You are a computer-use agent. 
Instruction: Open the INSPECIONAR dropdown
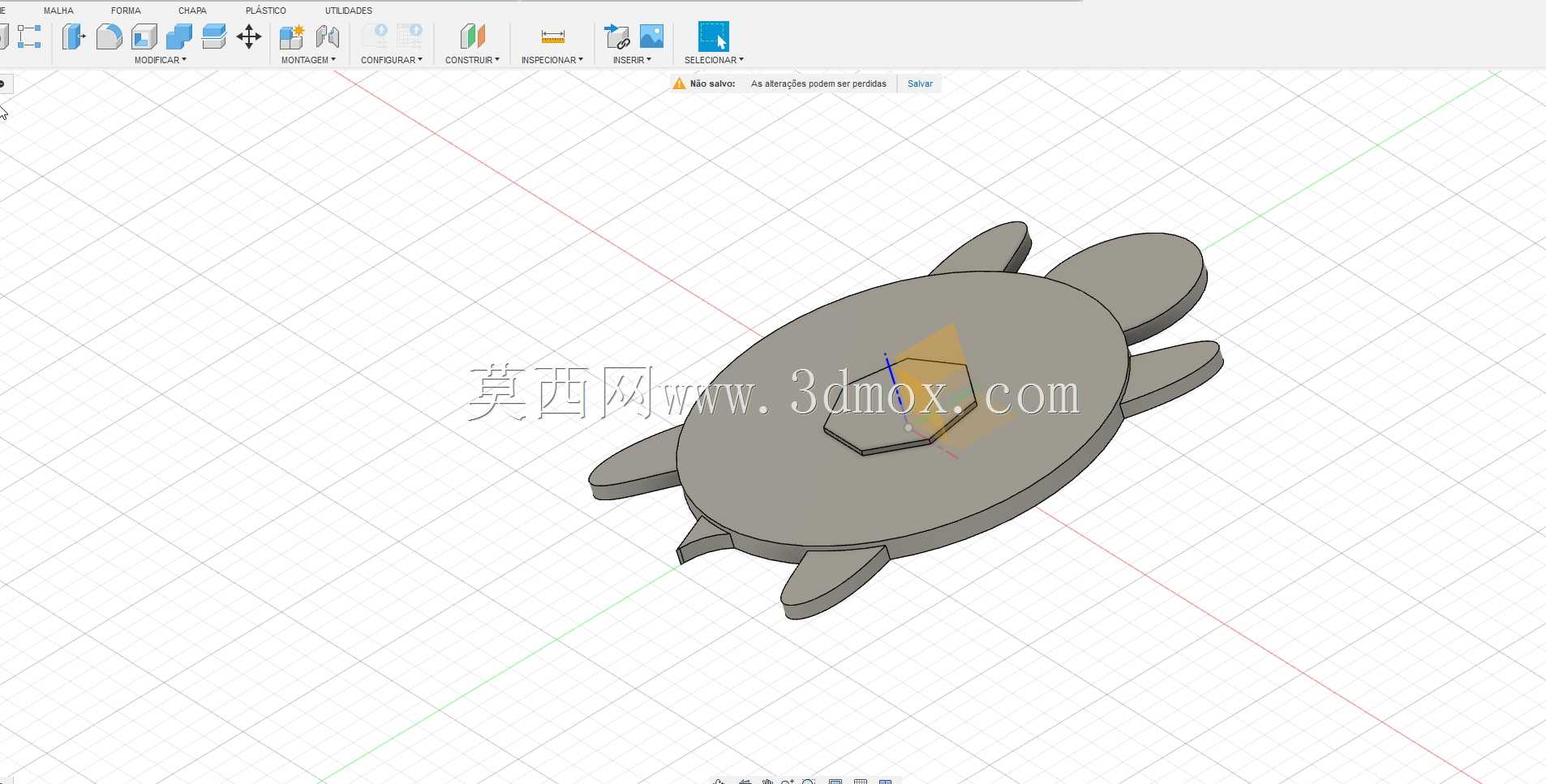click(552, 60)
